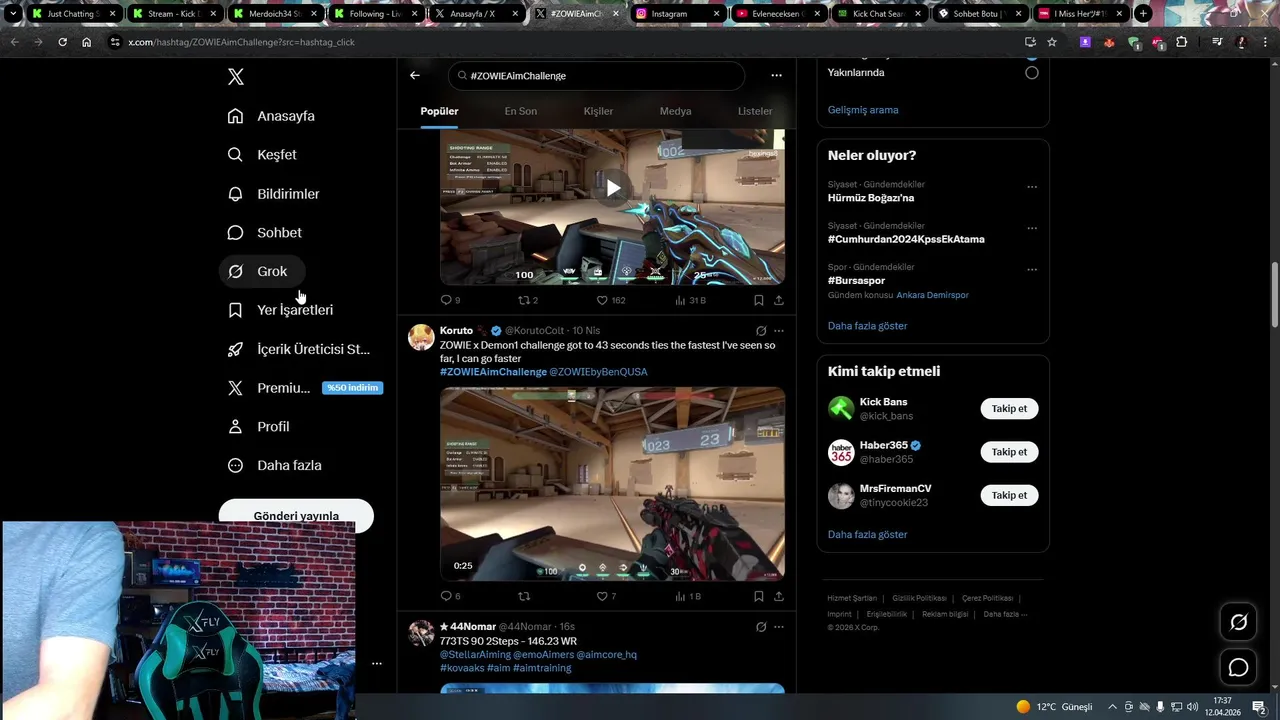Open Hürmüz Boğazı'na trending topic
1280x720 pixels.
tap(870, 198)
